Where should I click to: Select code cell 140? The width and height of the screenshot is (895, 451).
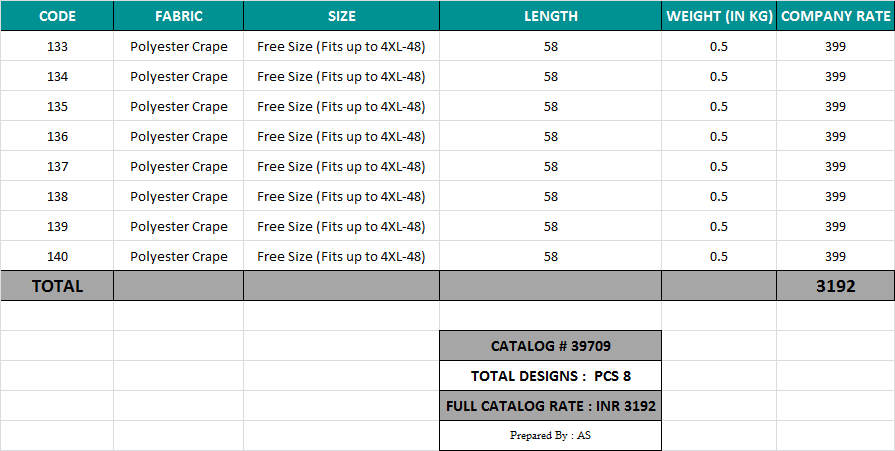click(x=57, y=257)
